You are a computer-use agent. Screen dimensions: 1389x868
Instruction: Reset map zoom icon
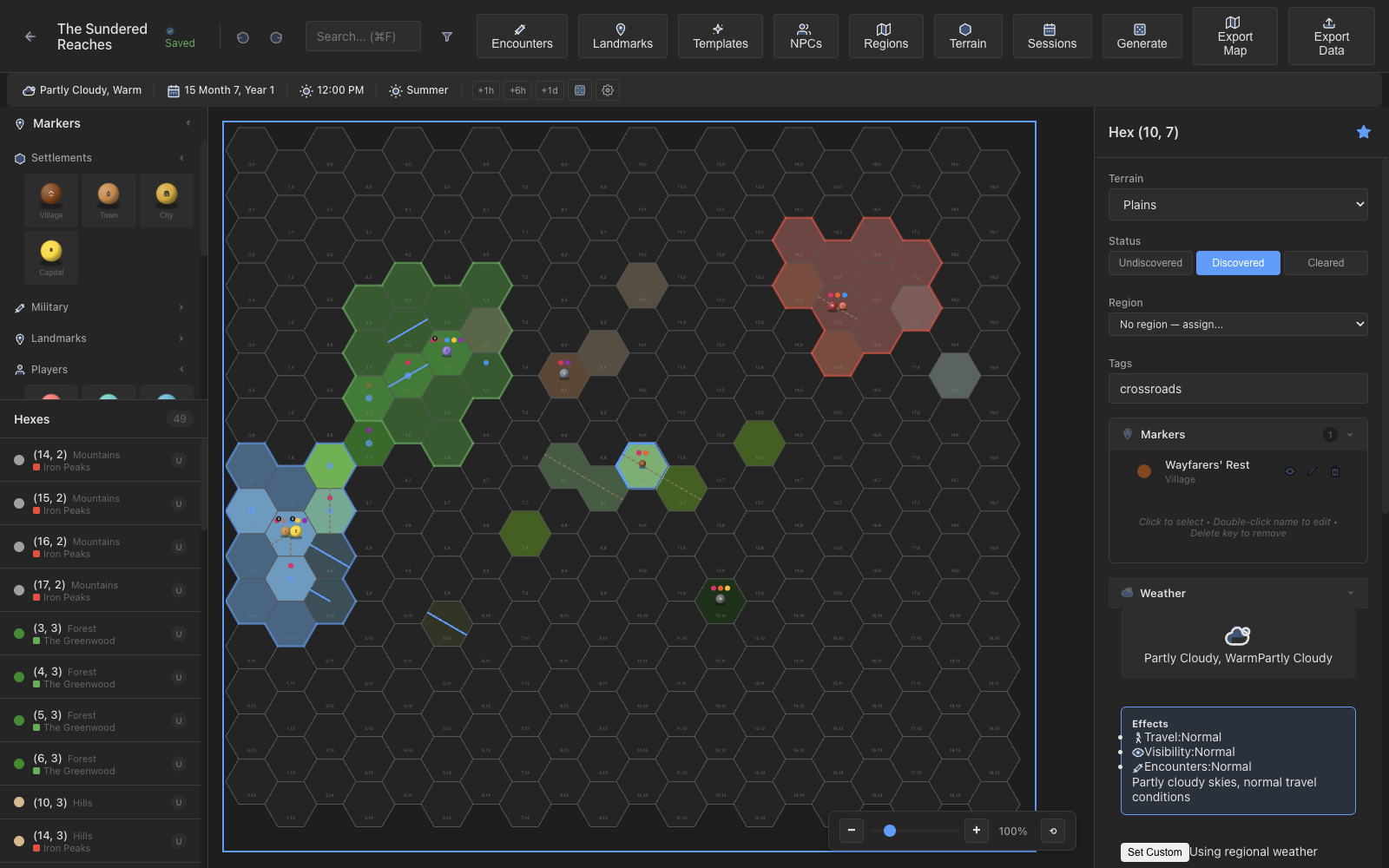[1053, 831]
